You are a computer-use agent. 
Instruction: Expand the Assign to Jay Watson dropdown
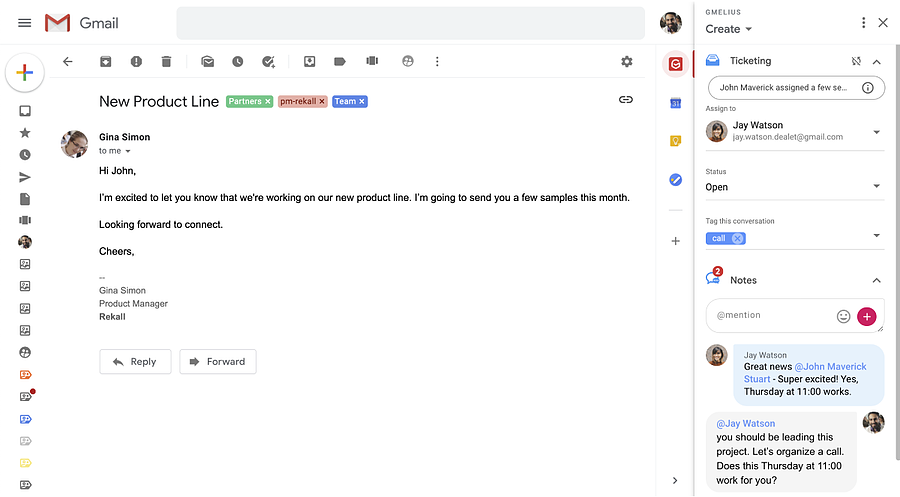[876, 132]
